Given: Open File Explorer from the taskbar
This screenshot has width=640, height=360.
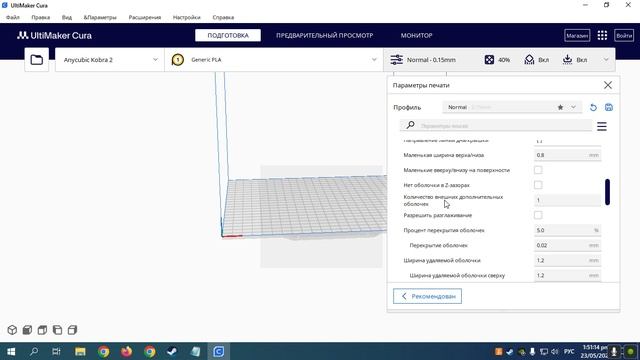Looking at the screenshot, I should 80,351.
